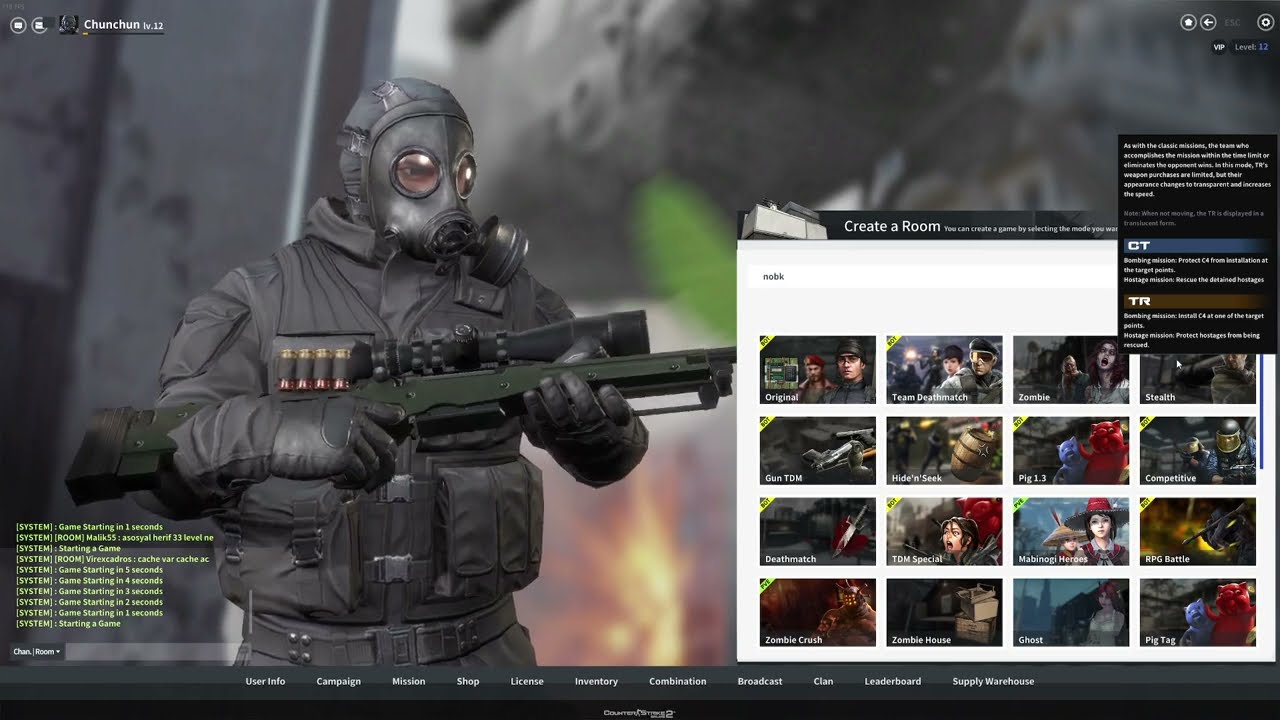Screen dimensions: 1280x720
Task: Go to the home lobby icon
Action: tap(1188, 22)
